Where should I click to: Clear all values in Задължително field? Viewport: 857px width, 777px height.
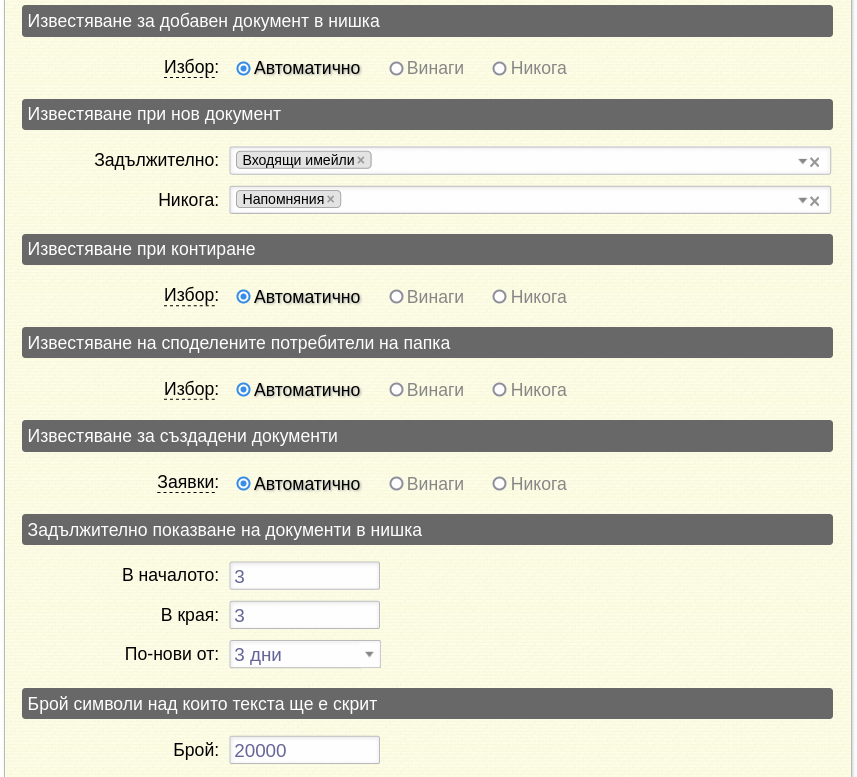click(x=814, y=162)
